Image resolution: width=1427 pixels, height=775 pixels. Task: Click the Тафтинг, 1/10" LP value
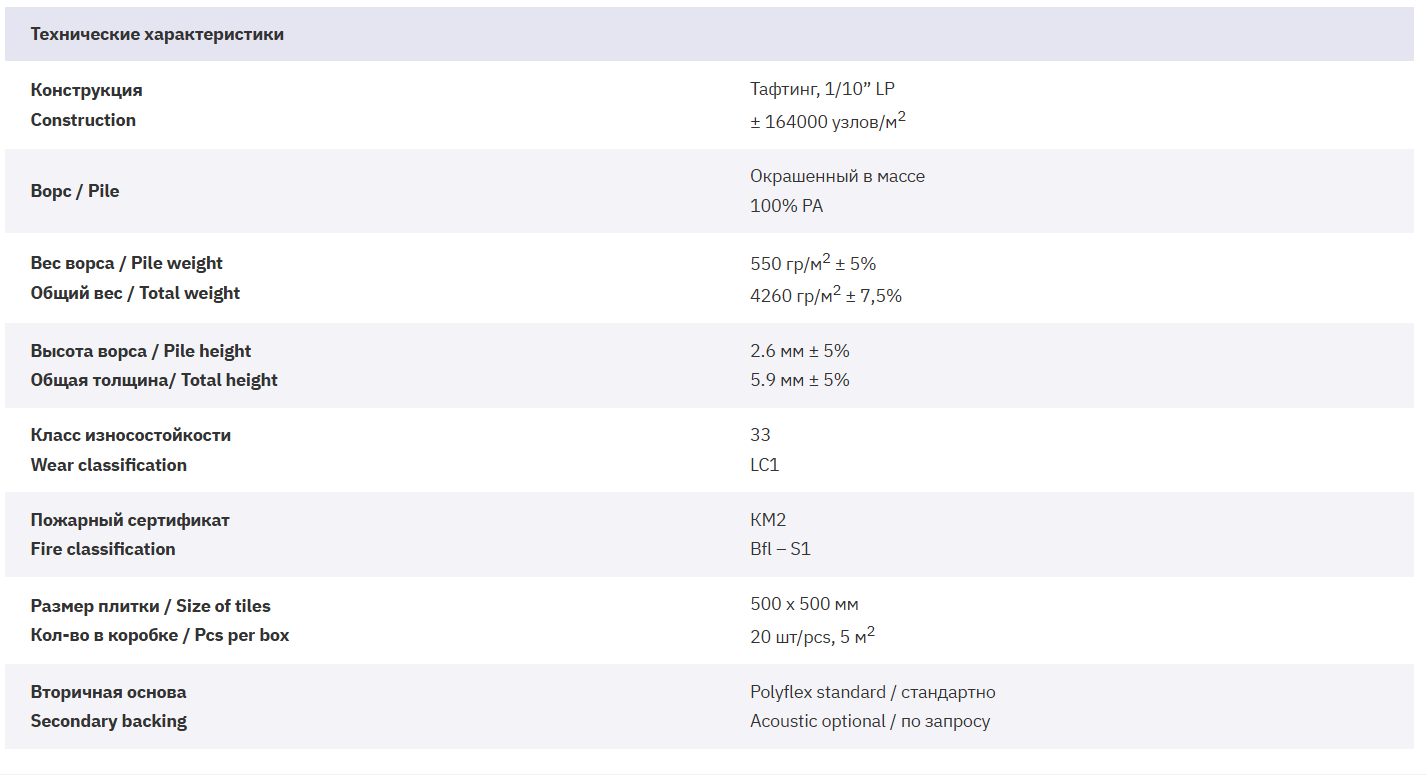point(823,89)
